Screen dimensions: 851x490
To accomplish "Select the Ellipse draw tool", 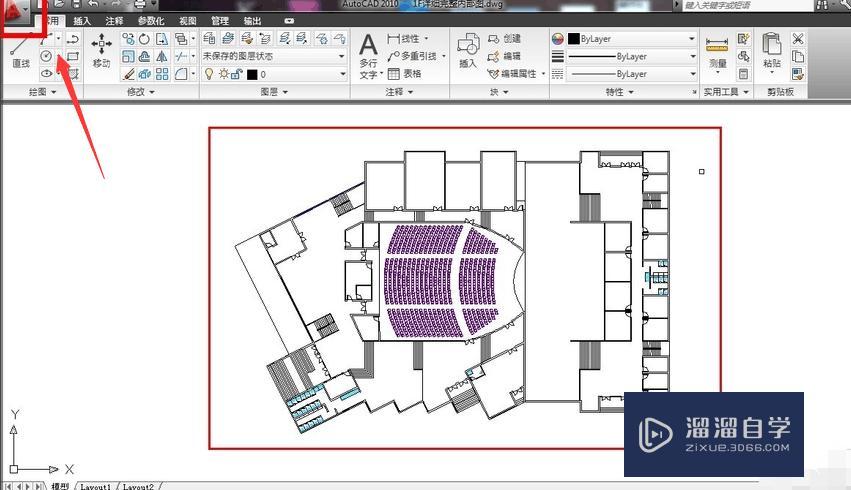I will coord(46,73).
